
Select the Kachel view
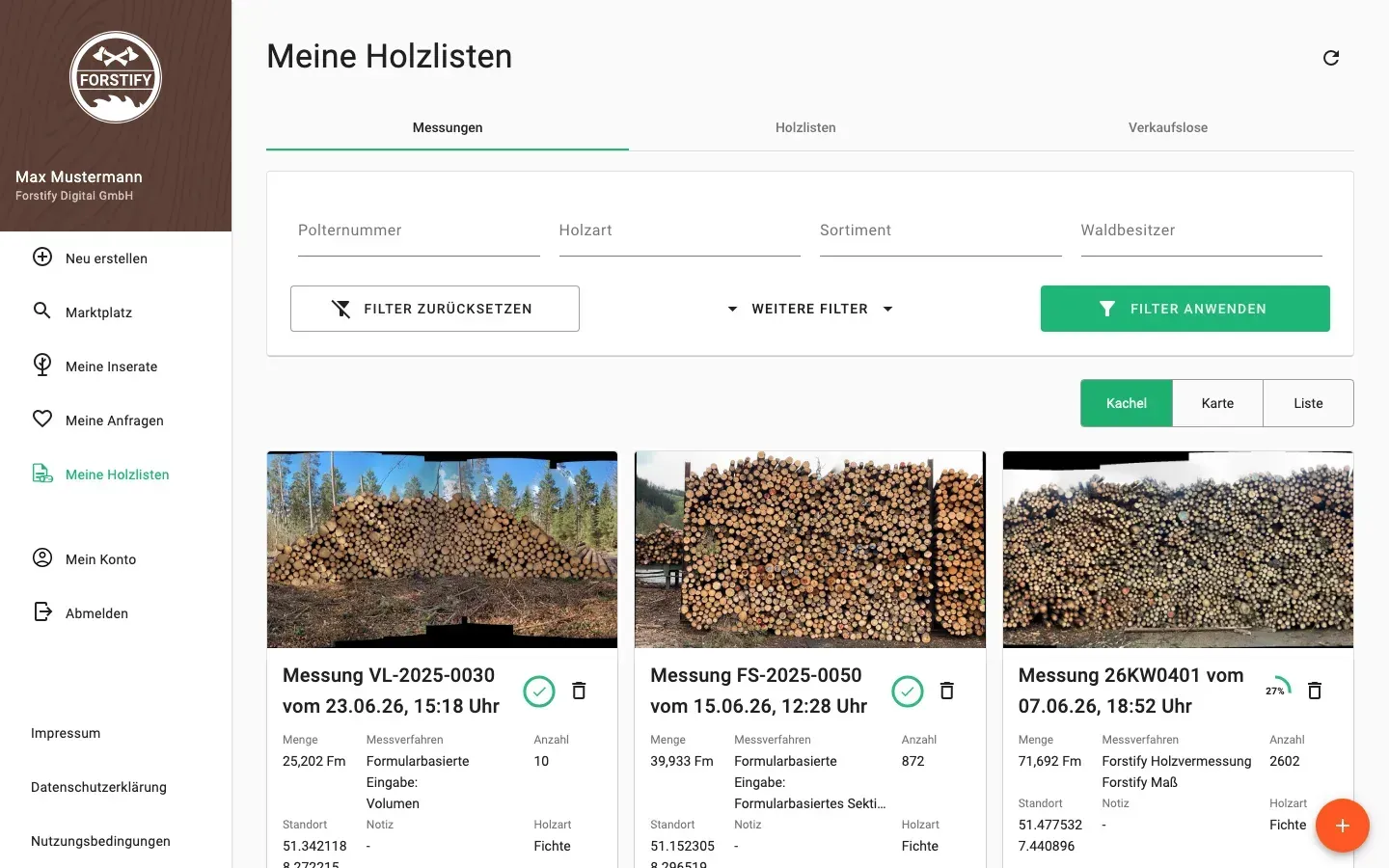(x=1127, y=403)
